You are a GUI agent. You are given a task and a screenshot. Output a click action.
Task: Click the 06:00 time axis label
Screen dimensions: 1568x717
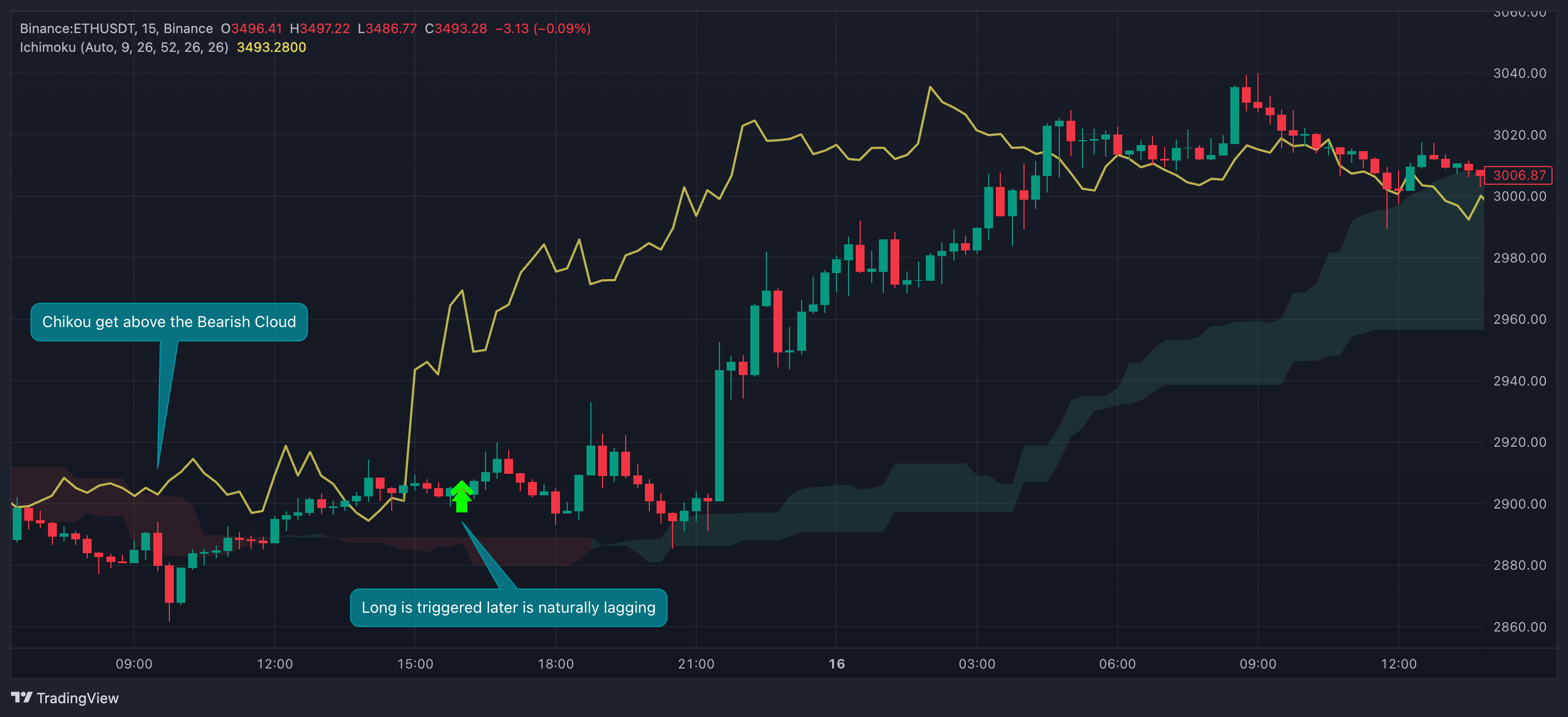(x=1117, y=664)
